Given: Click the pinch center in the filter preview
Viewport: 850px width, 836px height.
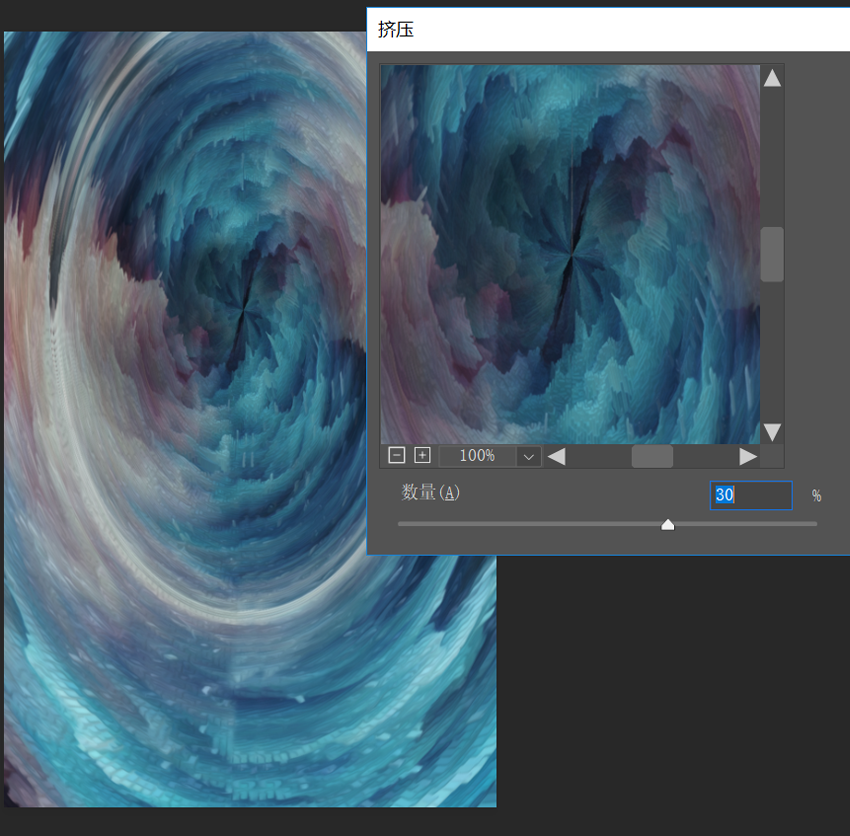Looking at the screenshot, I should point(572,254).
